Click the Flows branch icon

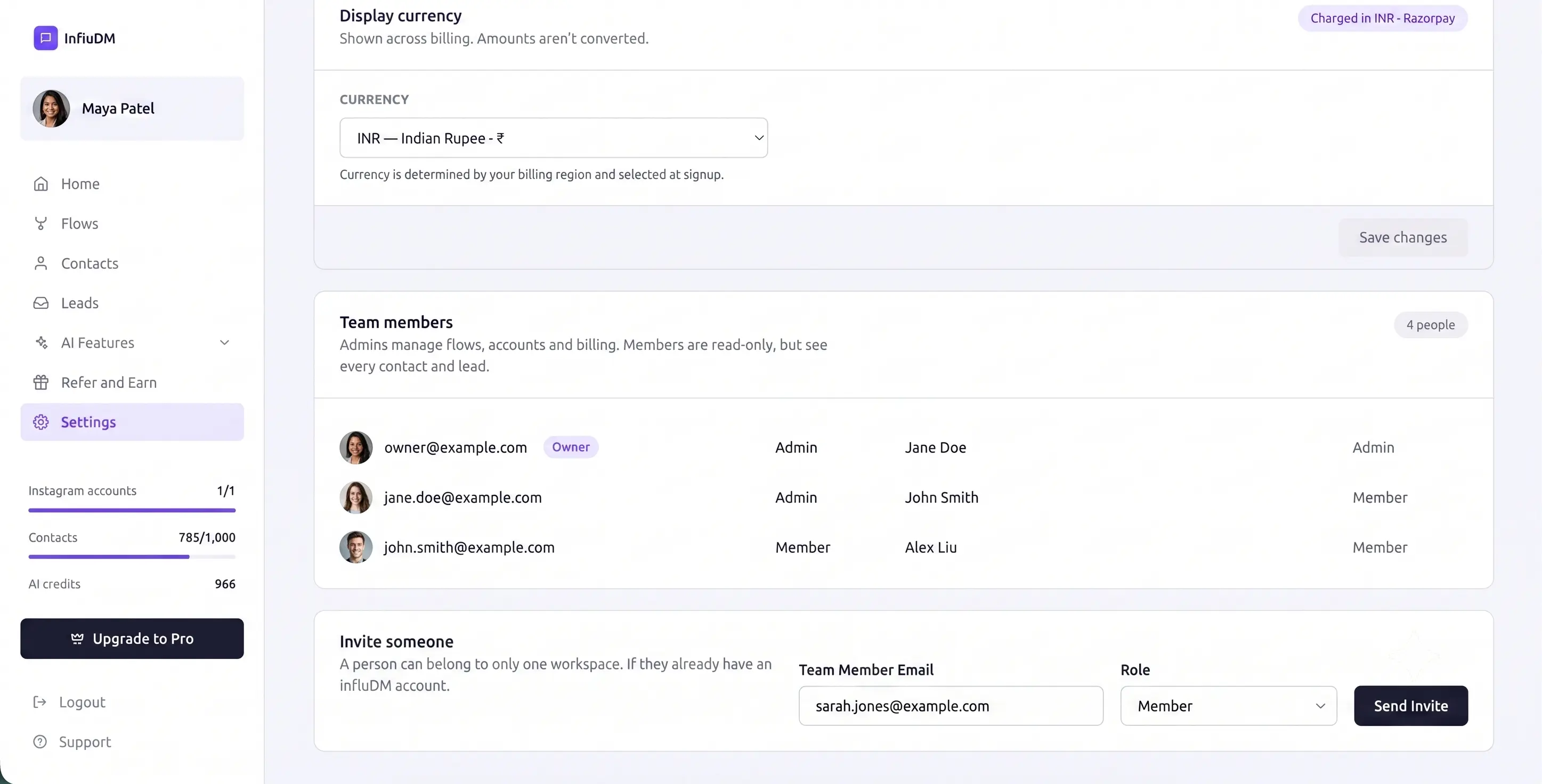40,223
